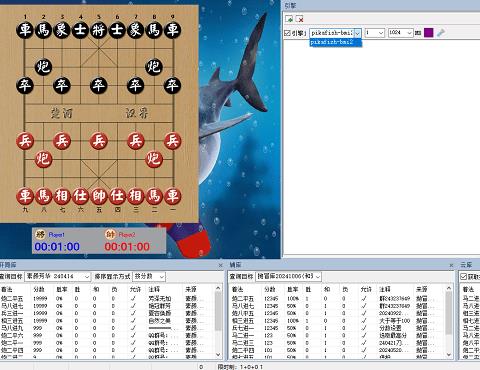The height and width of the screenshot is (370, 480).
Task: Click the purple color swatch in the engine toolbar
Action: click(428, 33)
